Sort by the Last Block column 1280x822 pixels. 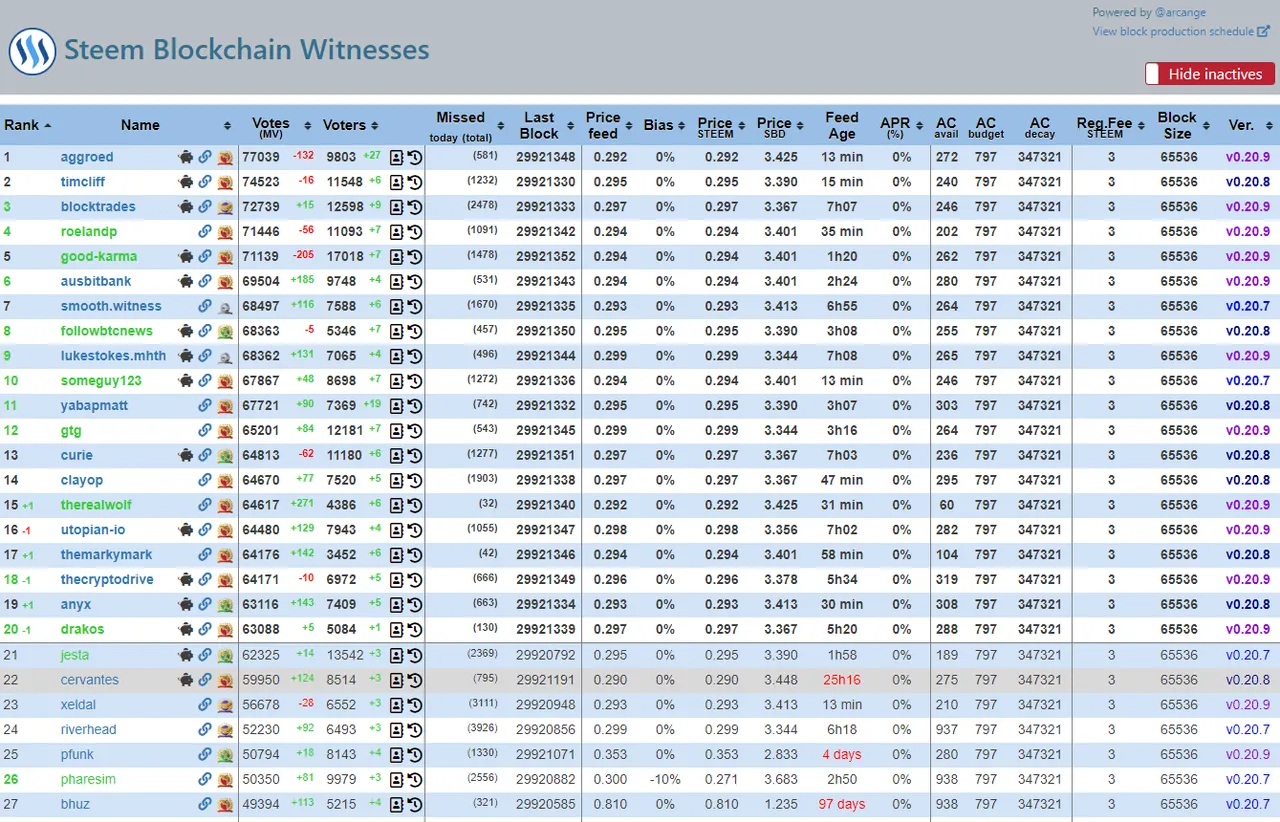[x=545, y=125]
